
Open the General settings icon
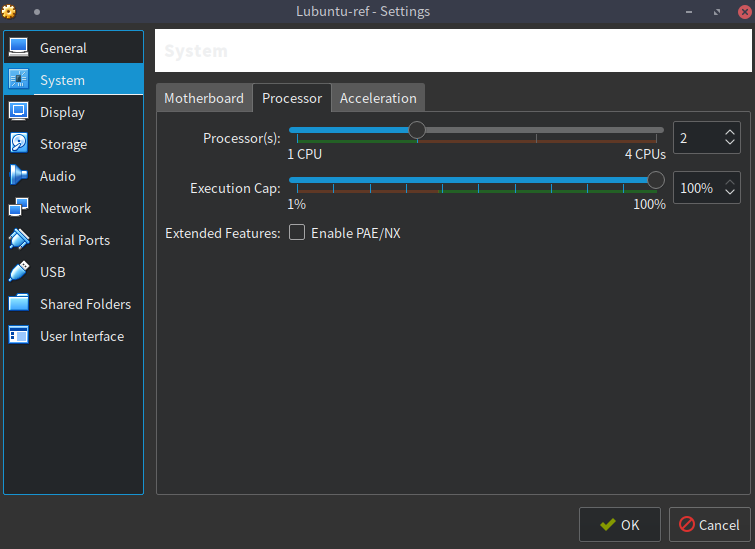coord(19,48)
